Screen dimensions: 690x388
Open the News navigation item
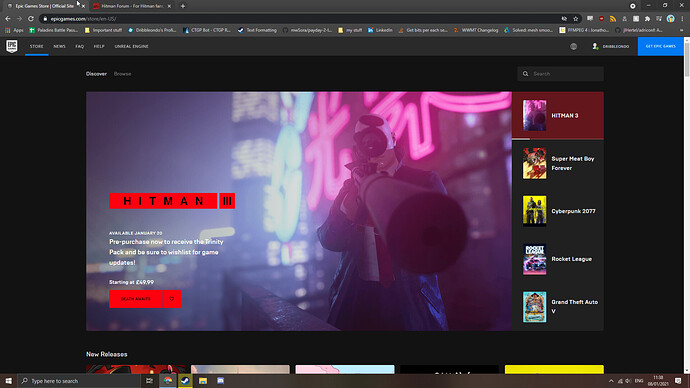59,46
